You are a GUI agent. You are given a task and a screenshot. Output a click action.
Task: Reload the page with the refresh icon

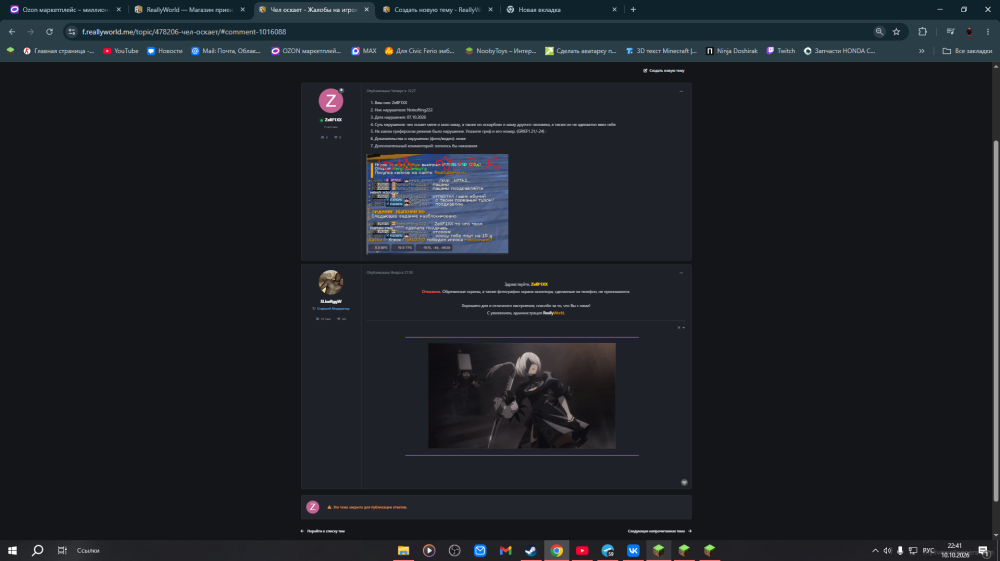coord(49,31)
